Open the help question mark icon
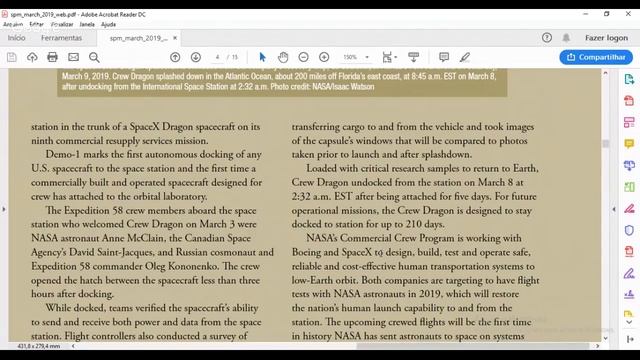 (547, 38)
